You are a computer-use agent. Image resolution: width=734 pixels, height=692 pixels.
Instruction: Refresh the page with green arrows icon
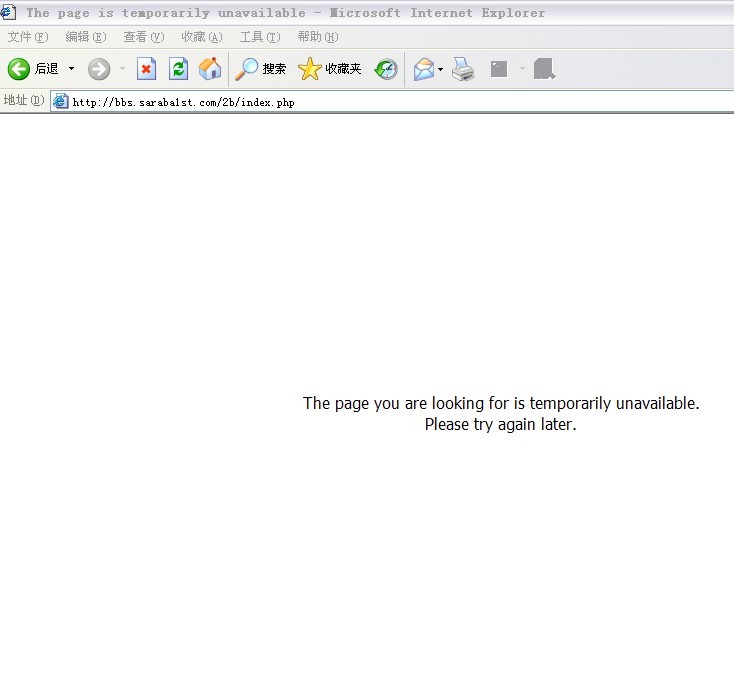(178, 69)
